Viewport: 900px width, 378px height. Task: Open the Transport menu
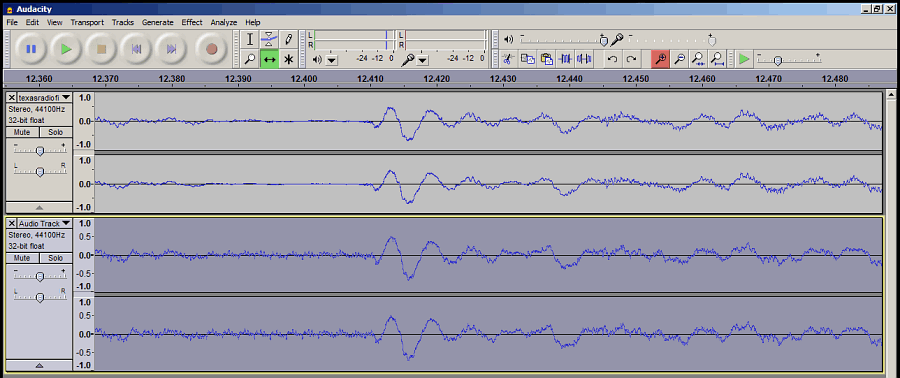pyautogui.click(x=87, y=22)
